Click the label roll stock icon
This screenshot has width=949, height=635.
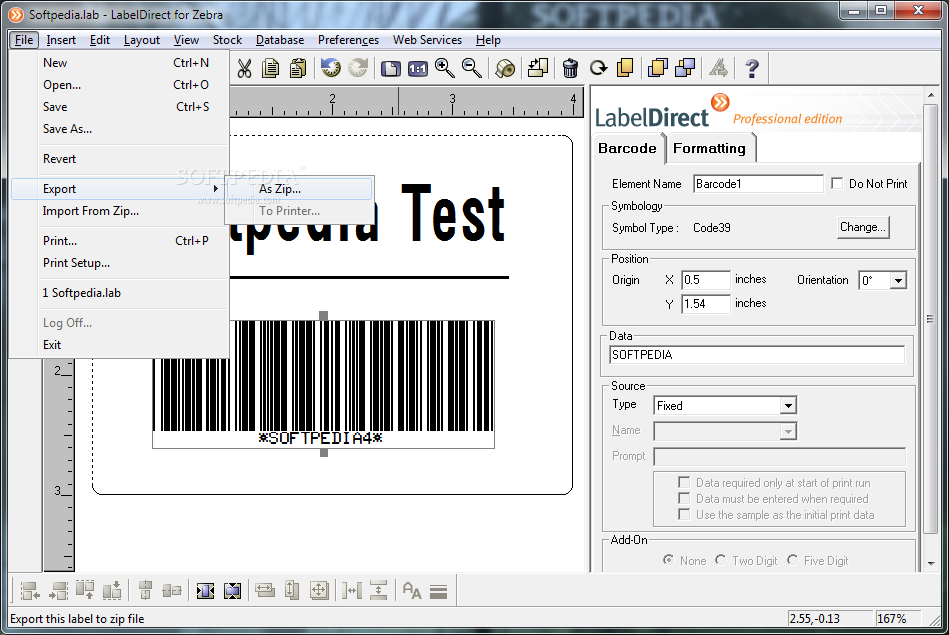pyautogui.click(x=505, y=68)
